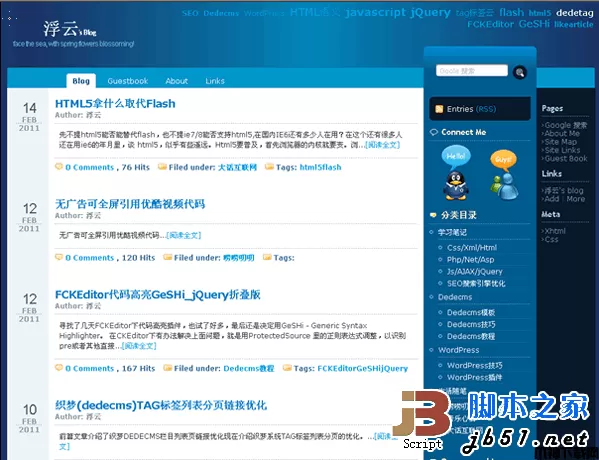Open post 无广告可全屏引用优酷视频代码
599x460 pixels.
point(130,204)
